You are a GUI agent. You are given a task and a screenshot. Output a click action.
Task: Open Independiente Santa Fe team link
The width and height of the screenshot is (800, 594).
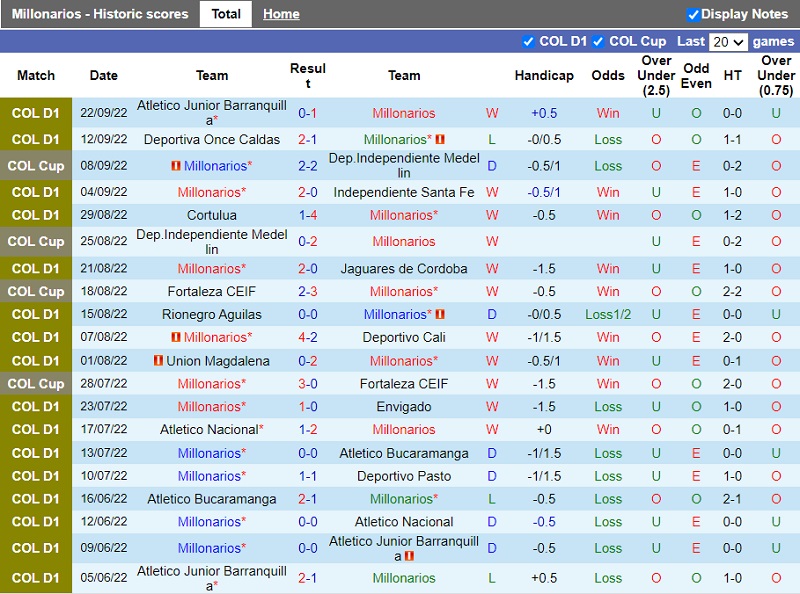click(x=404, y=192)
